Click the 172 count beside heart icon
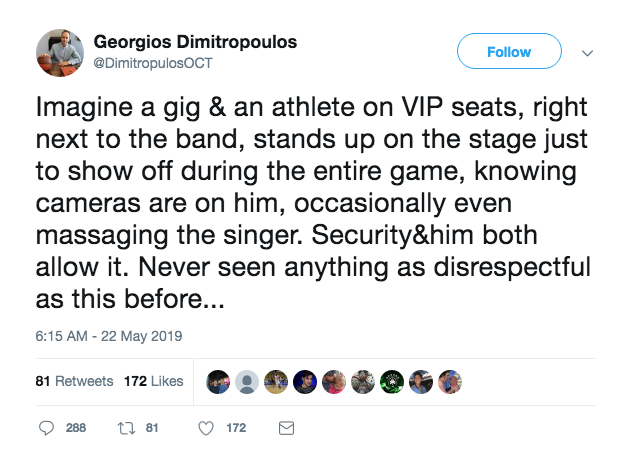The height and width of the screenshot is (463, 634). point(236,428)
